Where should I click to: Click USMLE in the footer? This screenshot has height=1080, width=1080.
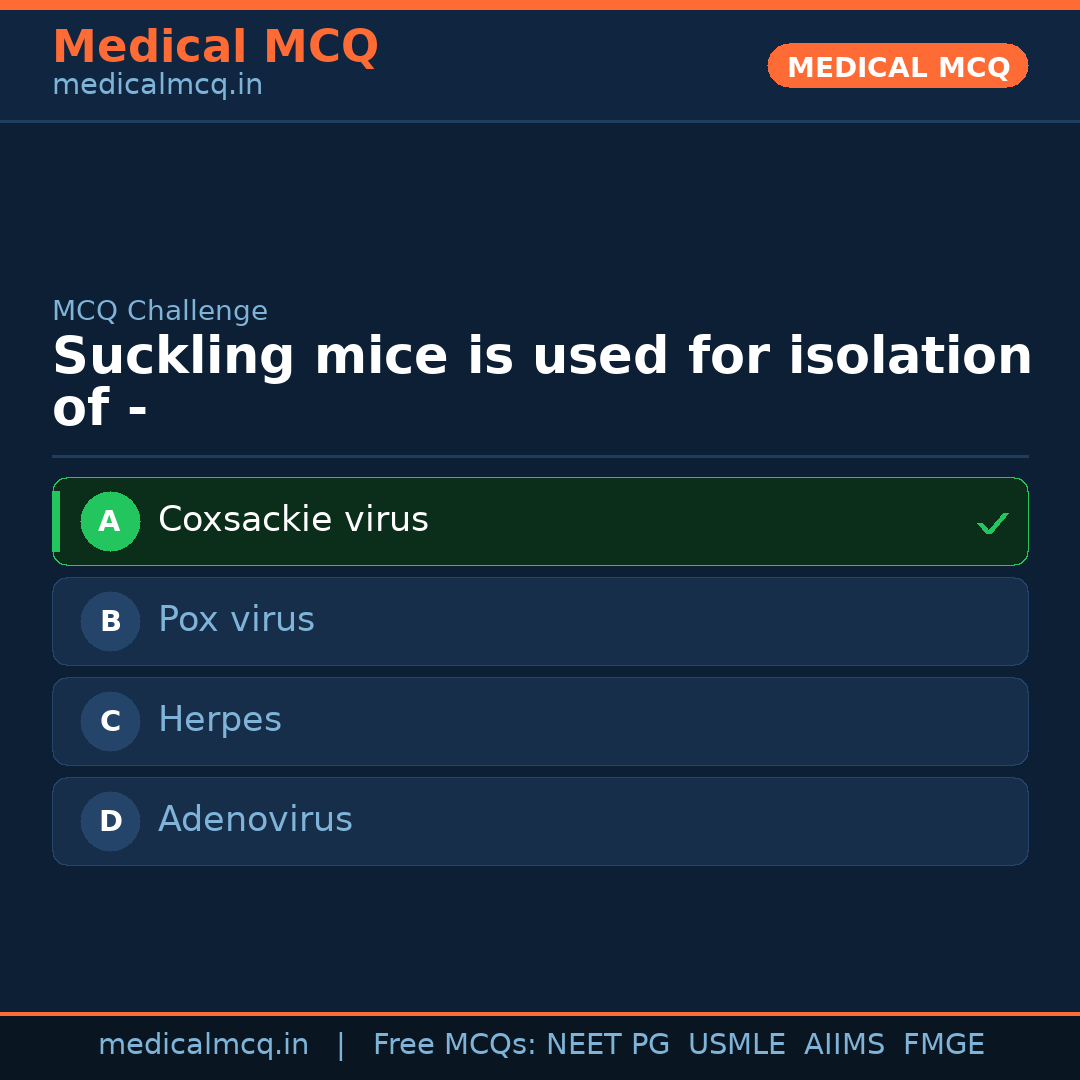[736, 1045]
